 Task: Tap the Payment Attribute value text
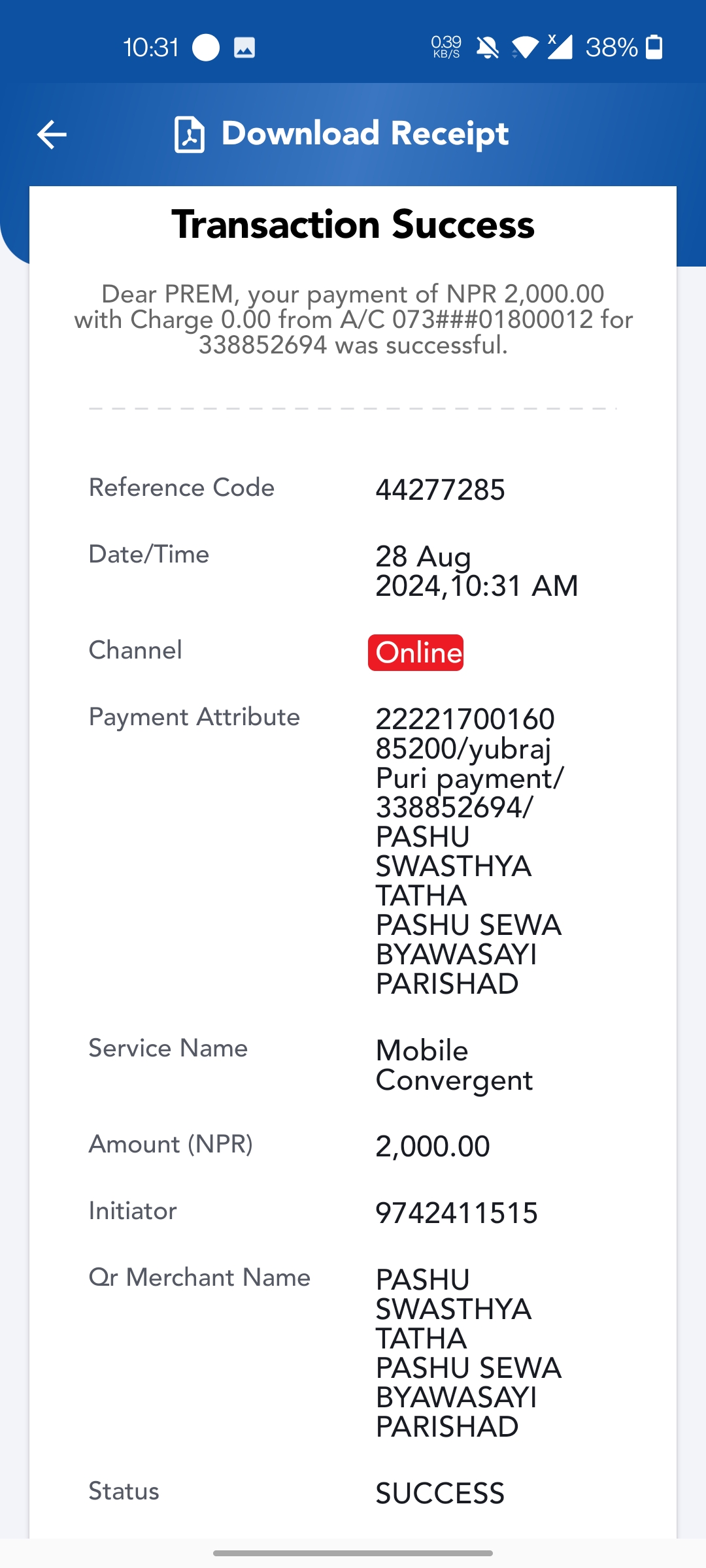coord(469,851)
